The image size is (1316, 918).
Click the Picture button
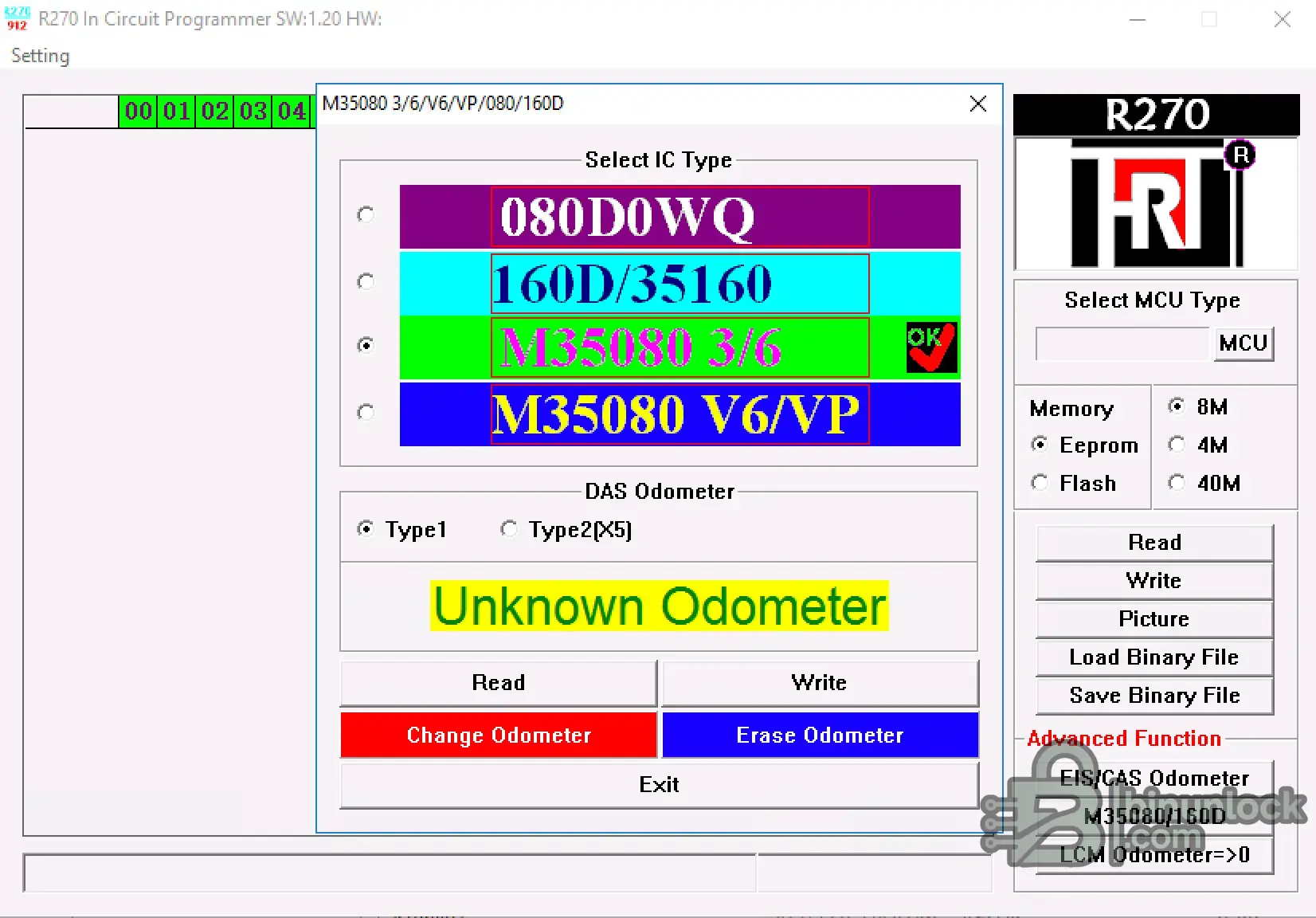click(1154, 619)
